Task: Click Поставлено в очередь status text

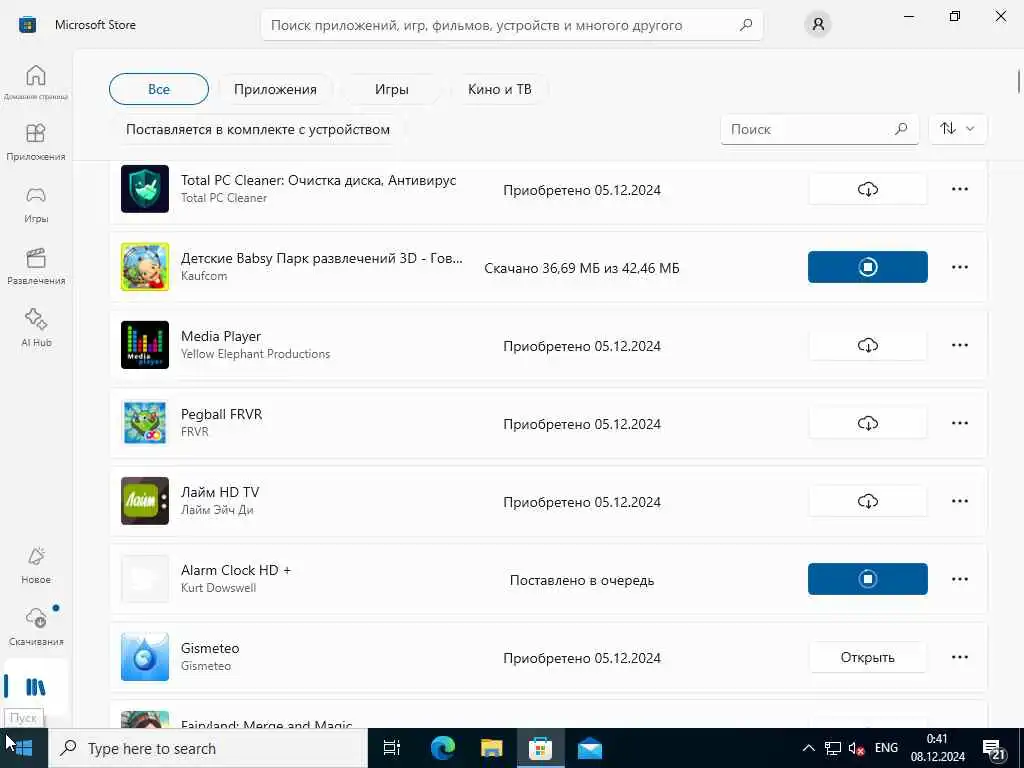Action: [582, 580]
